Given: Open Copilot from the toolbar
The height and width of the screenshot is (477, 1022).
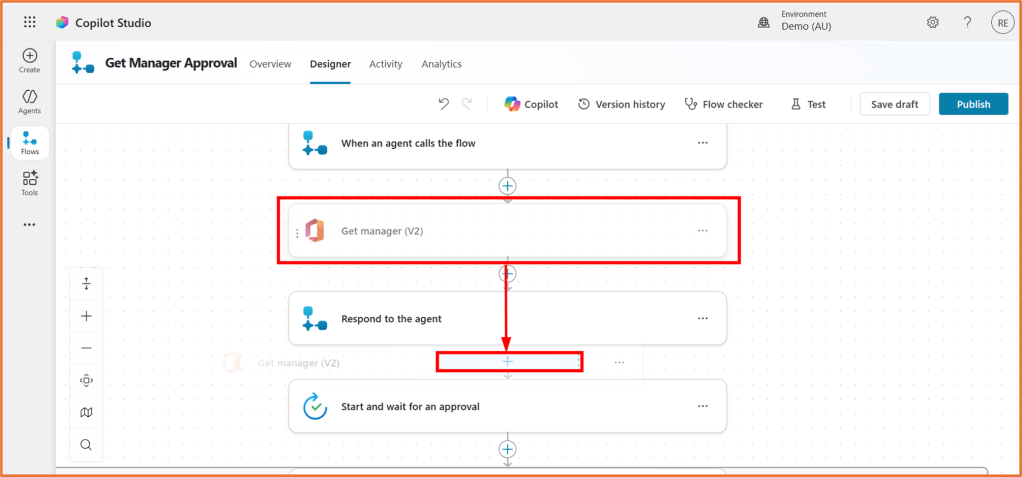Looking at the screenshot, I should [531, 104].
